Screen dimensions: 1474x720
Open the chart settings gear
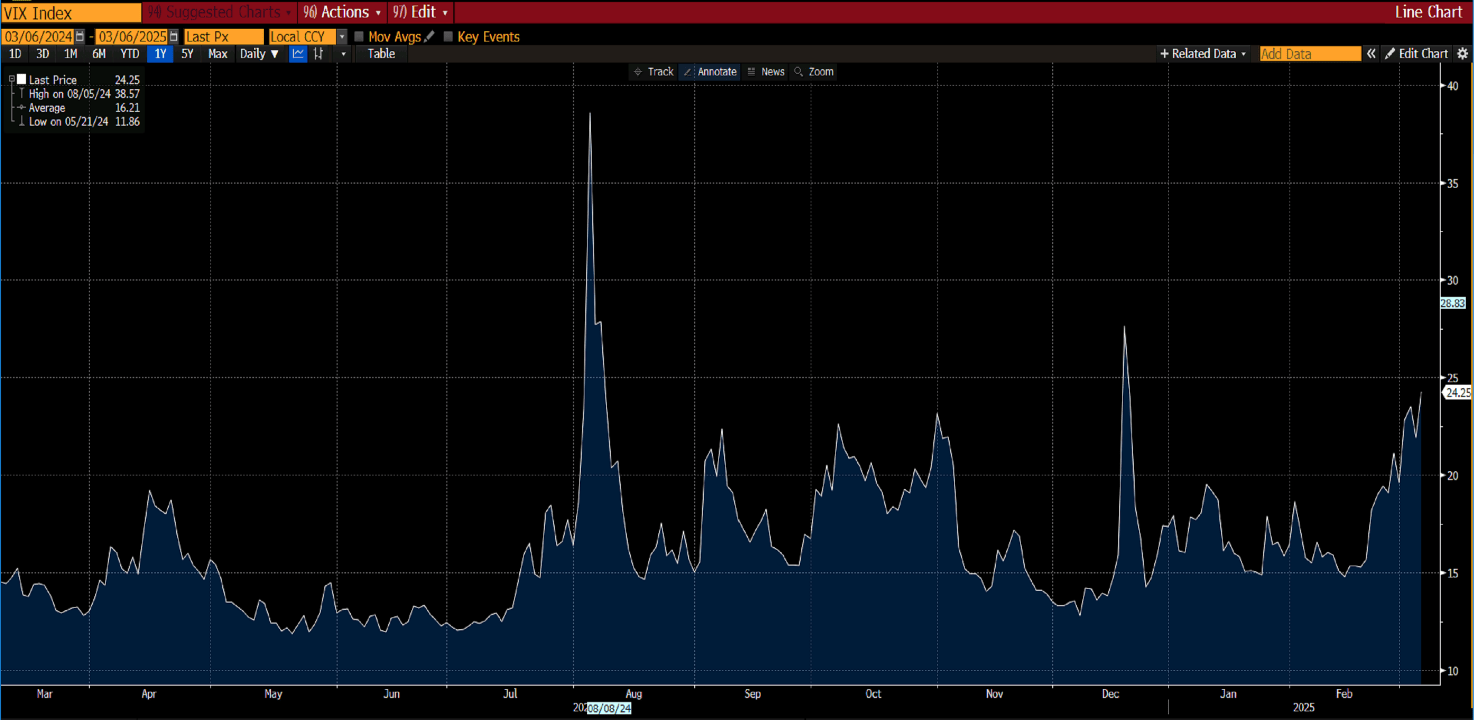pos(1462,54)
